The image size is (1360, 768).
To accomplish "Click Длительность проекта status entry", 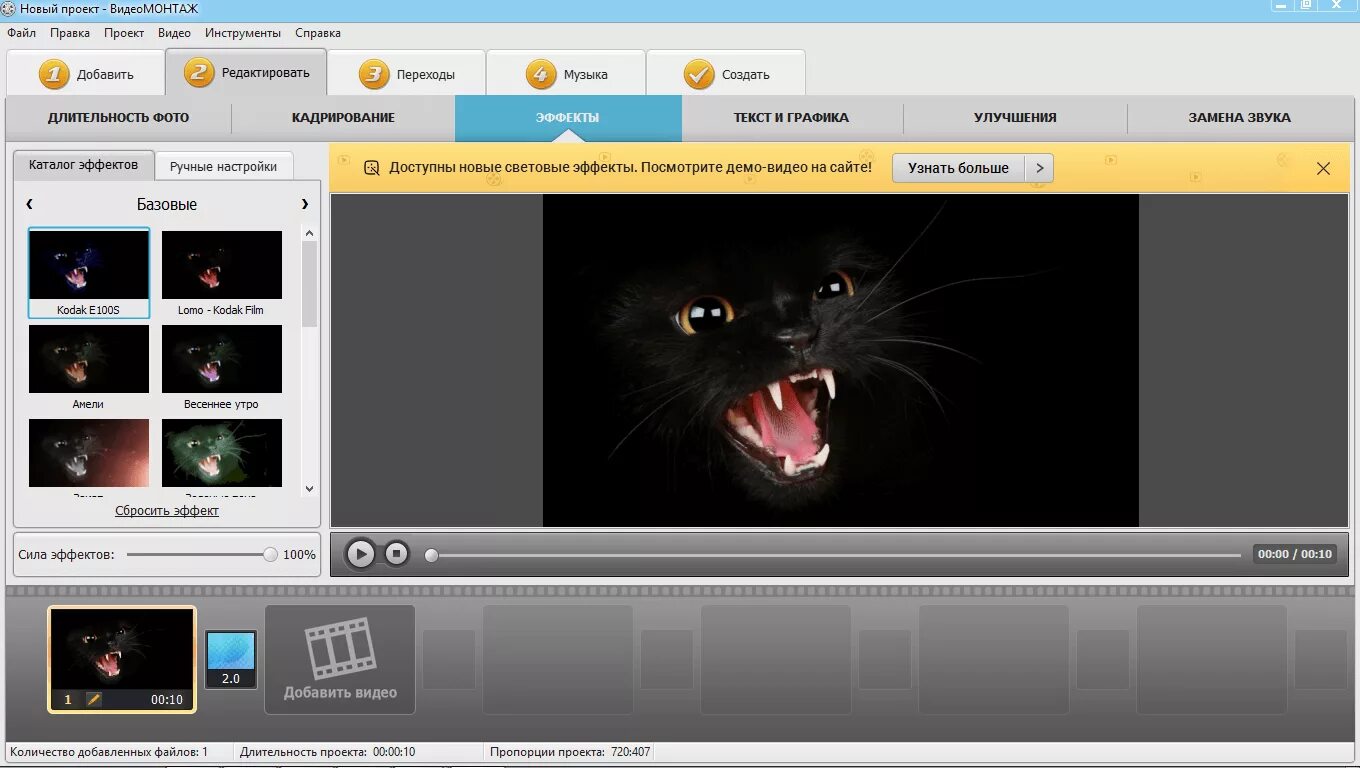I will 327,752.
